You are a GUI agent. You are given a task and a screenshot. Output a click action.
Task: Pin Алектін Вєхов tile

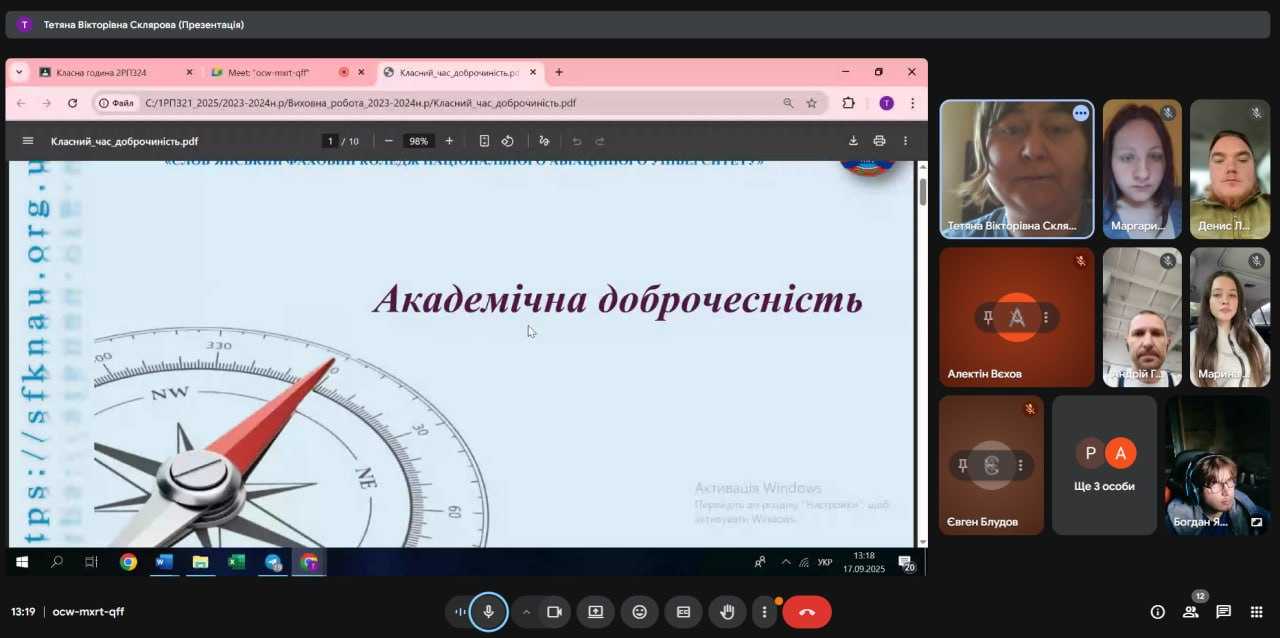[988, 317]
